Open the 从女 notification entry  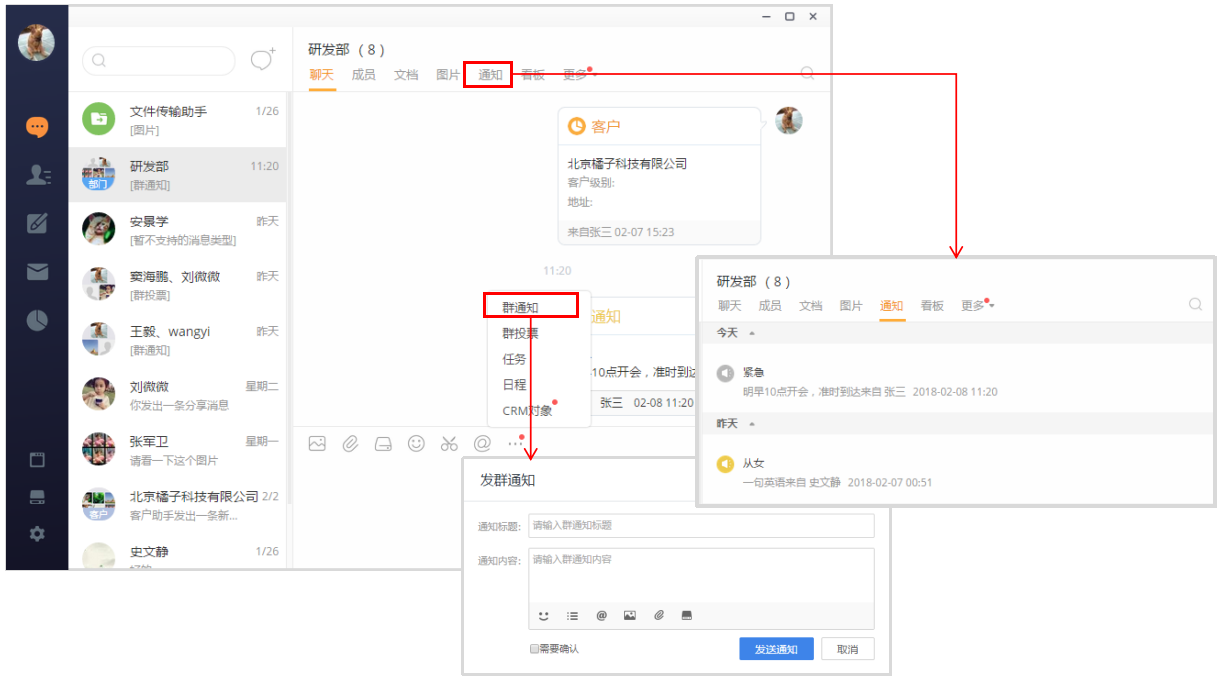click(x=955, y=472)
